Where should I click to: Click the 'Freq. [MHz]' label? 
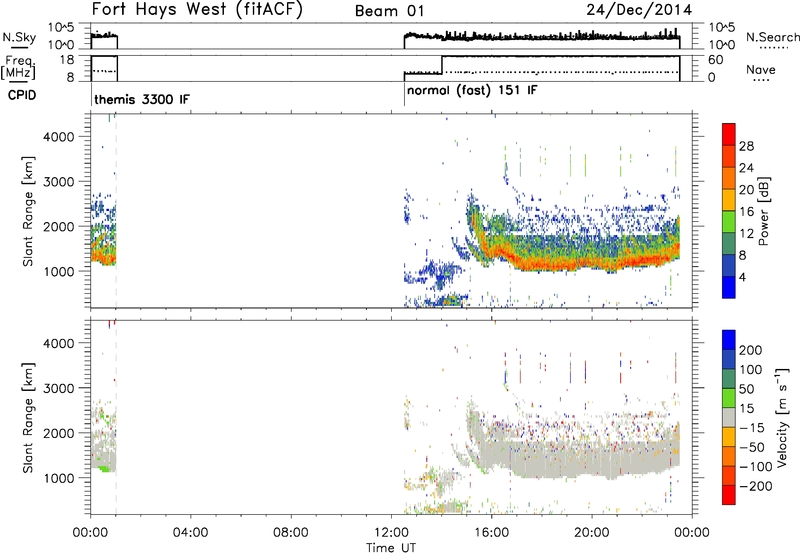coord(20,68)
